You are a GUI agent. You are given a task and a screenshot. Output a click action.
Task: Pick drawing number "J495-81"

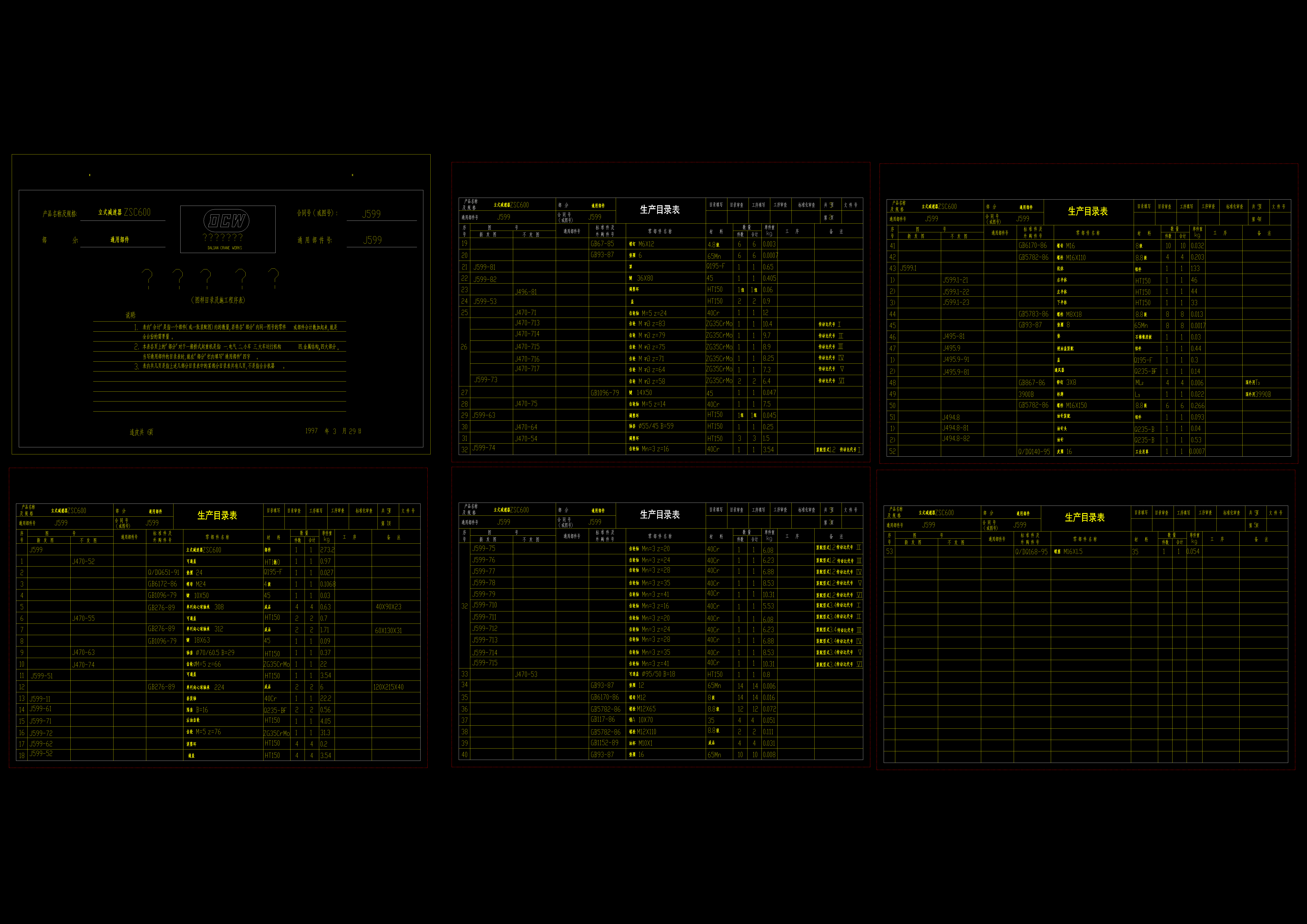(954, 336)
